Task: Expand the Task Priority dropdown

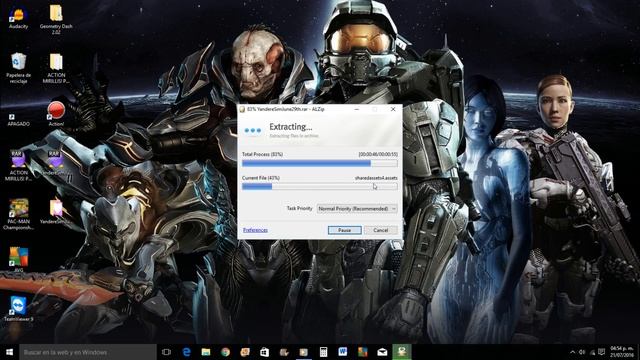Action: coord(357,209)
